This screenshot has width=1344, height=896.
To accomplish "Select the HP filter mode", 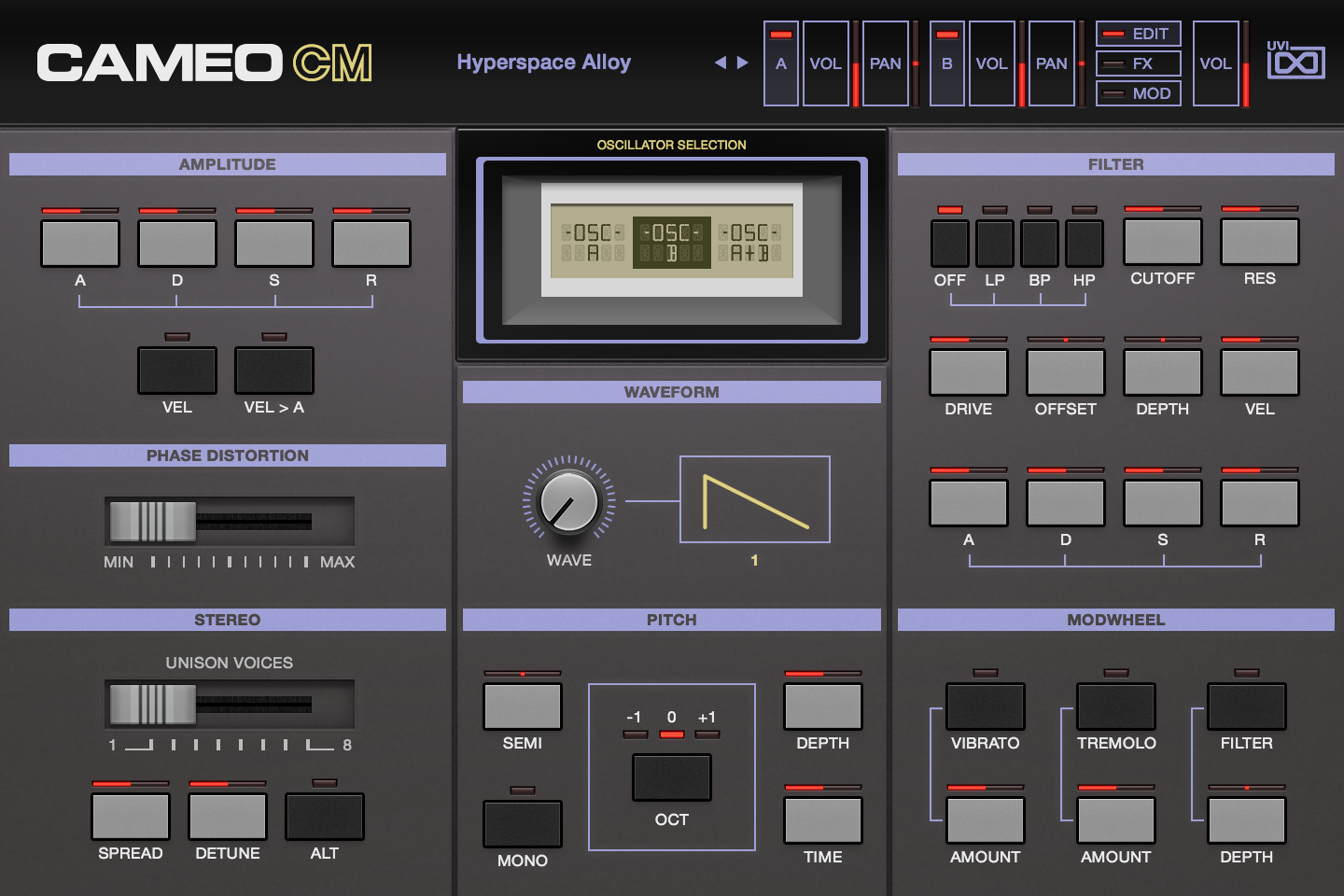I will pos(1085,241).
